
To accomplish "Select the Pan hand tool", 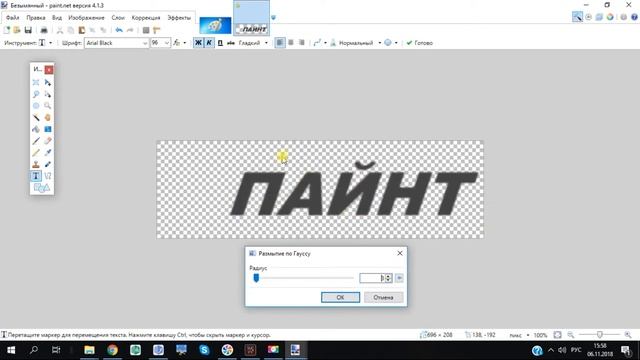I will 48,118.
